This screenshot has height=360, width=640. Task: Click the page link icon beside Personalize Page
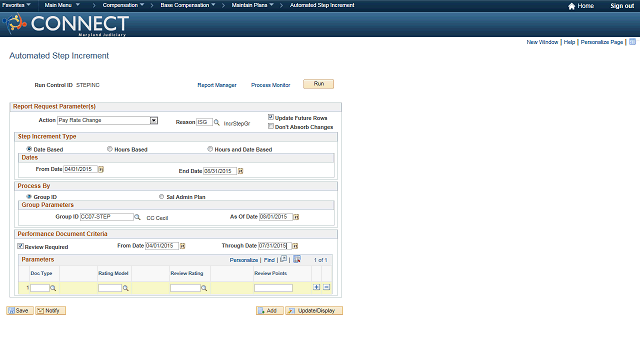[632, 42]
